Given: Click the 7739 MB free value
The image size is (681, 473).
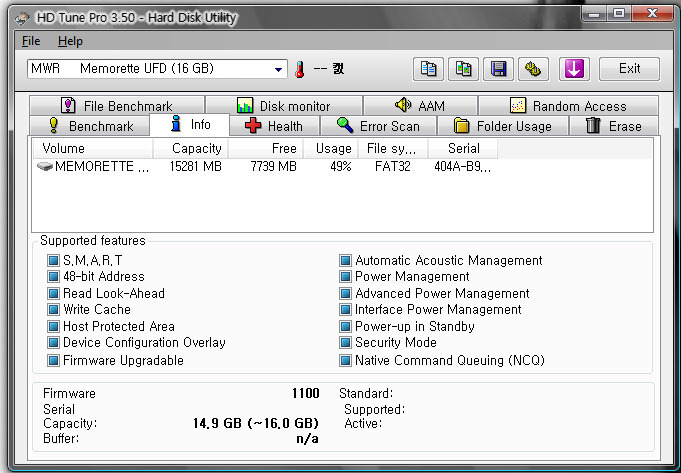Looking at the screenshot, I should pos(274,166).
